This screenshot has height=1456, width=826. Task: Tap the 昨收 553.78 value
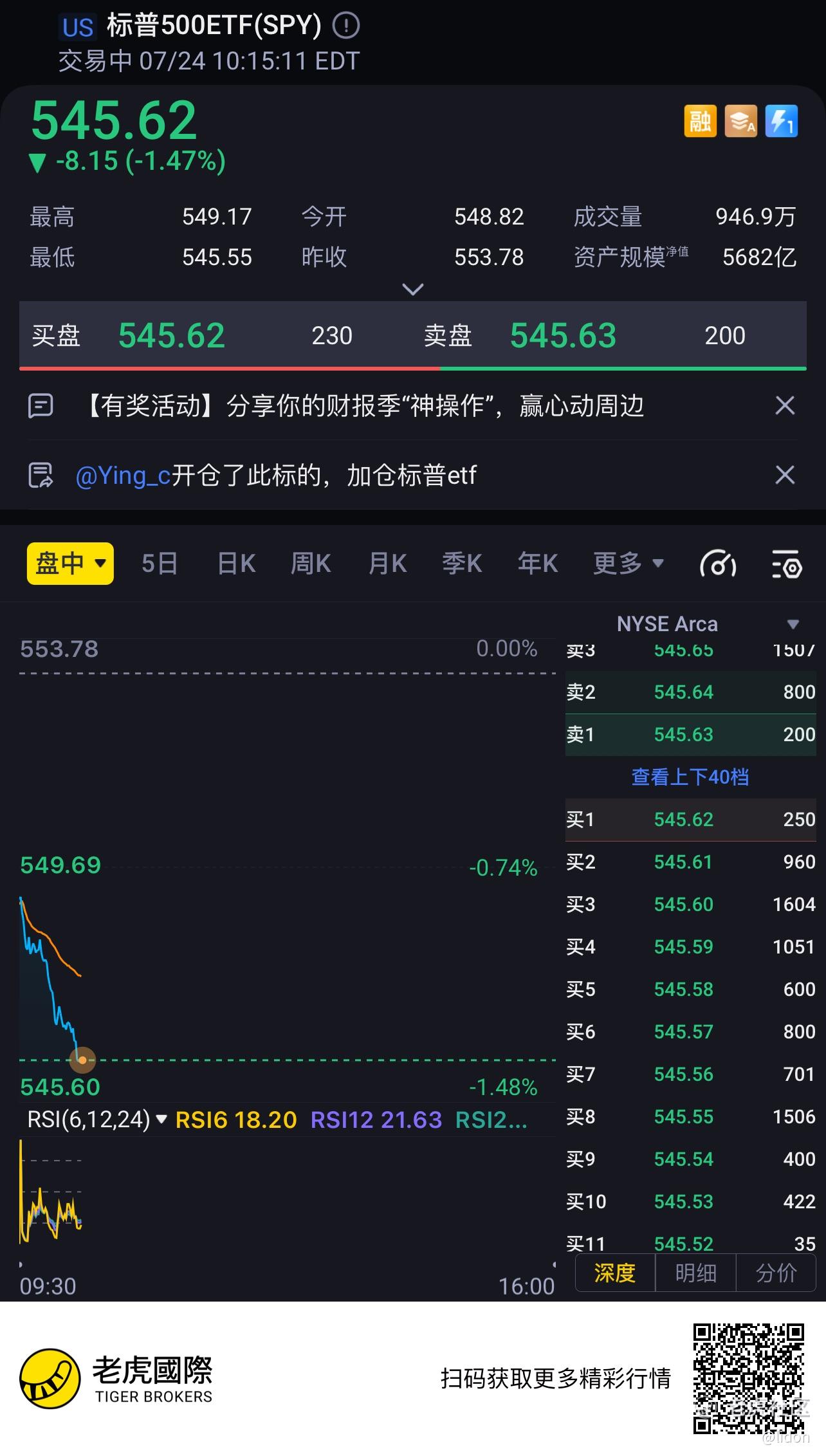coord(489,257)
